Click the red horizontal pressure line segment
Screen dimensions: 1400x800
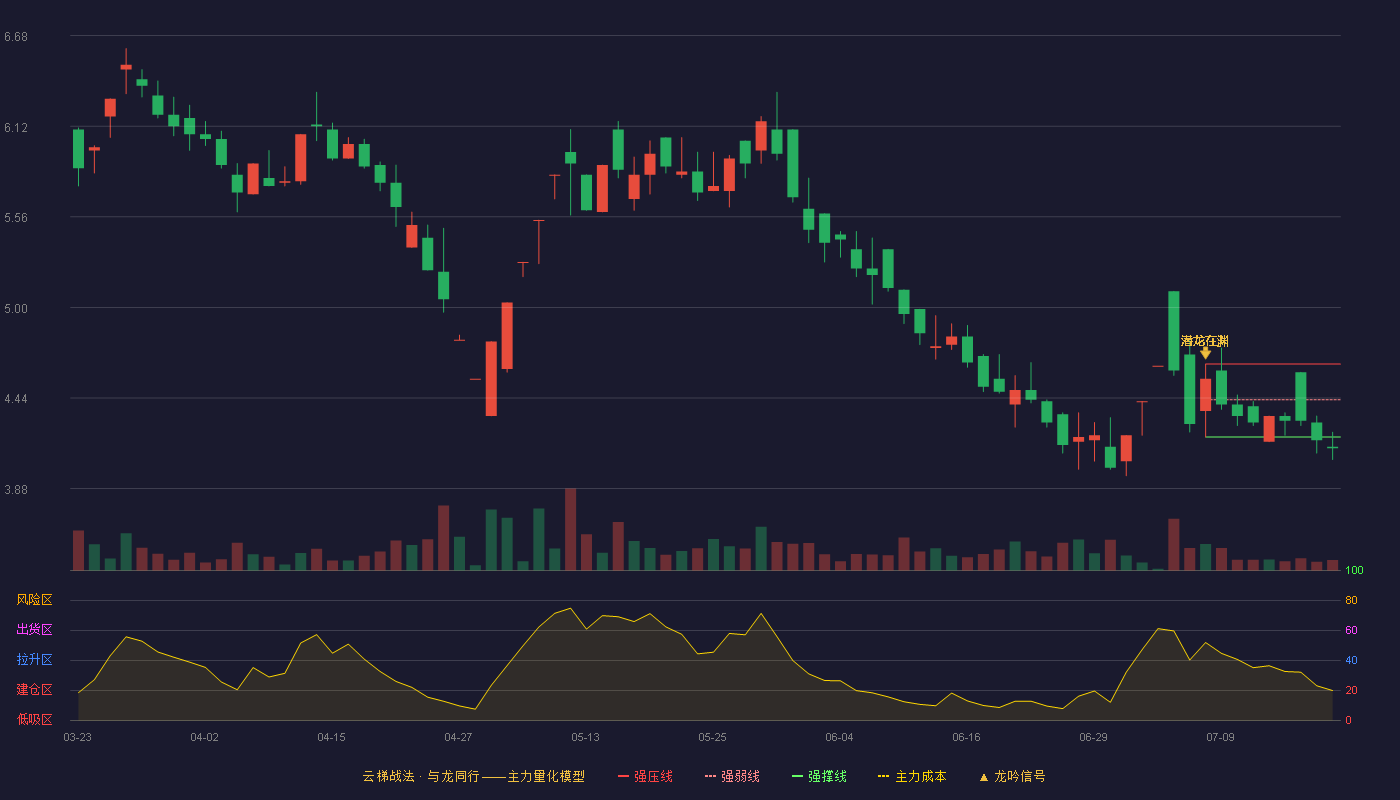[x=1272, y=364]
